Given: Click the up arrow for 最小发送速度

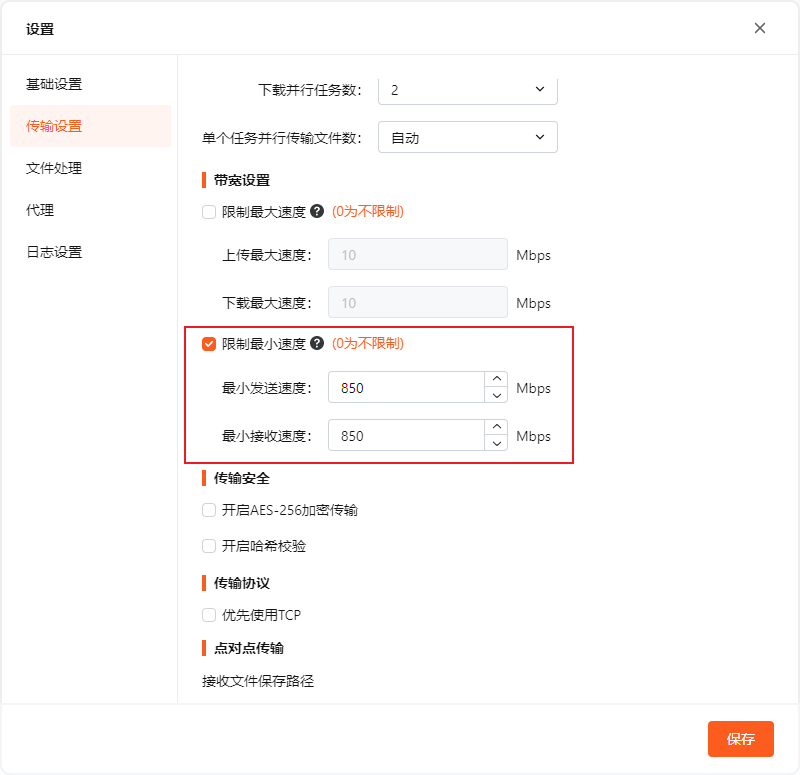Looking at the screenshot, I should (x=496, y=379).
